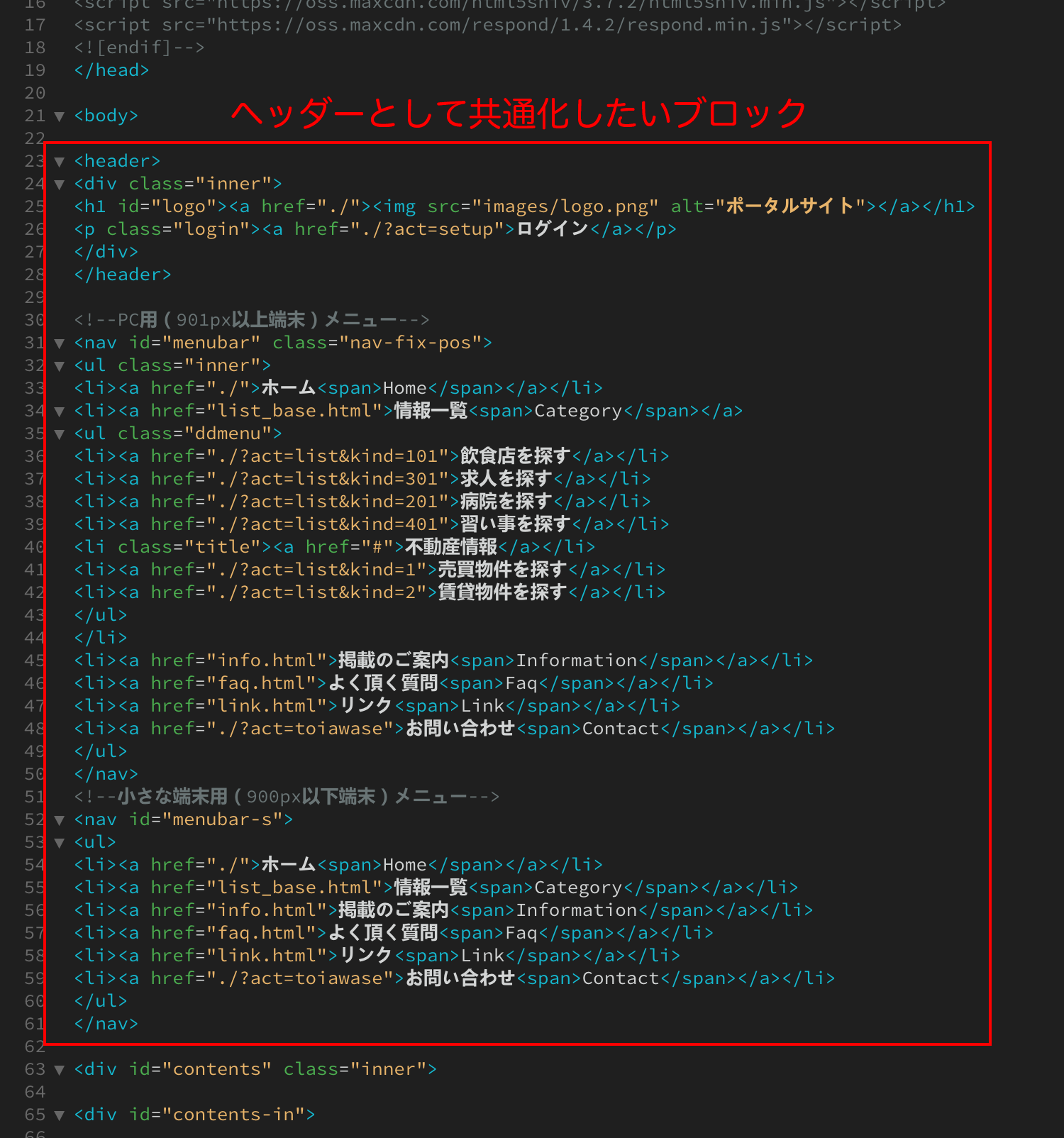Click the 求人を探す text
The height and width of the screenshot is (1138, 1064).
tap(506, 479)
